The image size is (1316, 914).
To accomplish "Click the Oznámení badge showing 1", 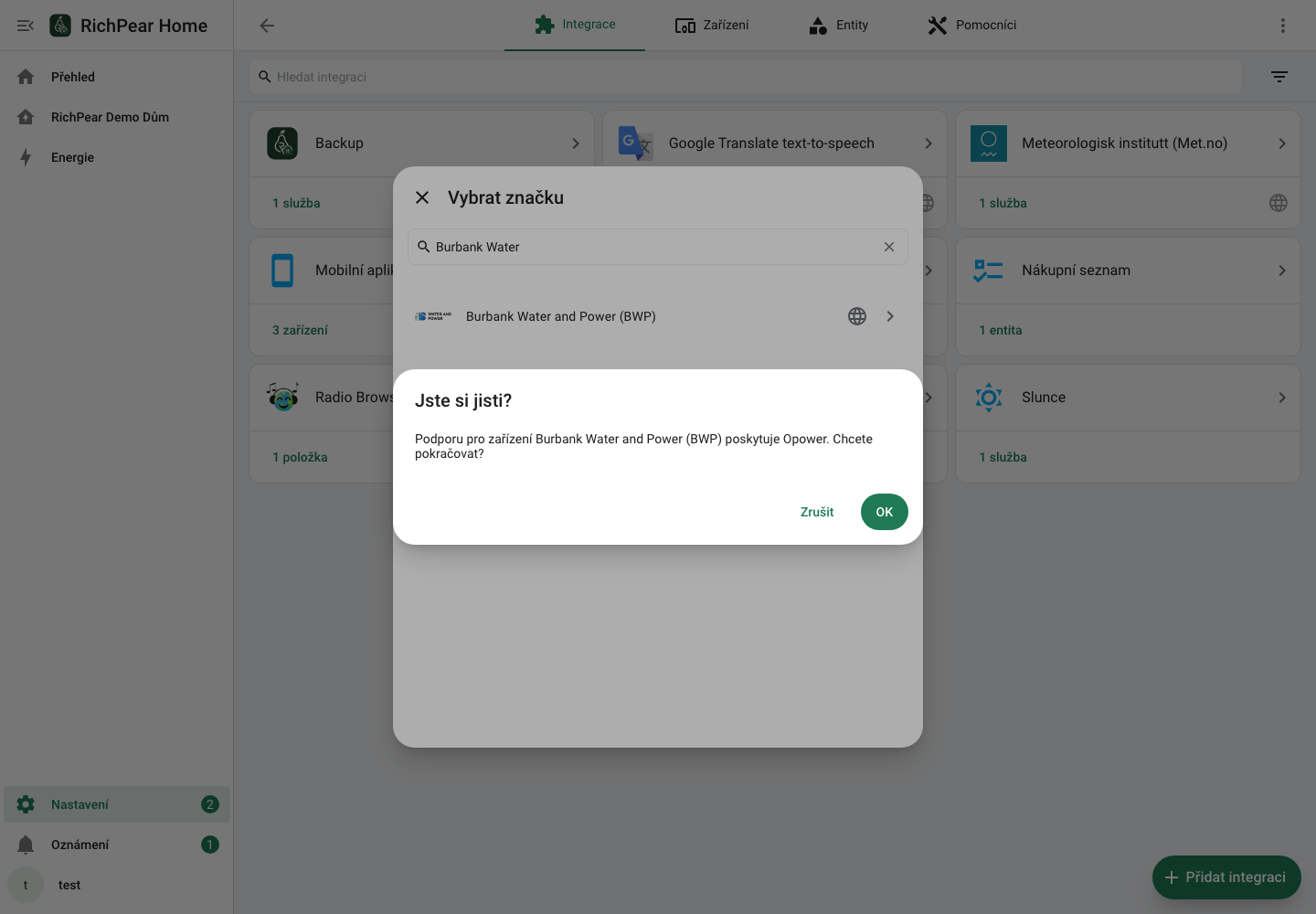I will pos(210,845).
